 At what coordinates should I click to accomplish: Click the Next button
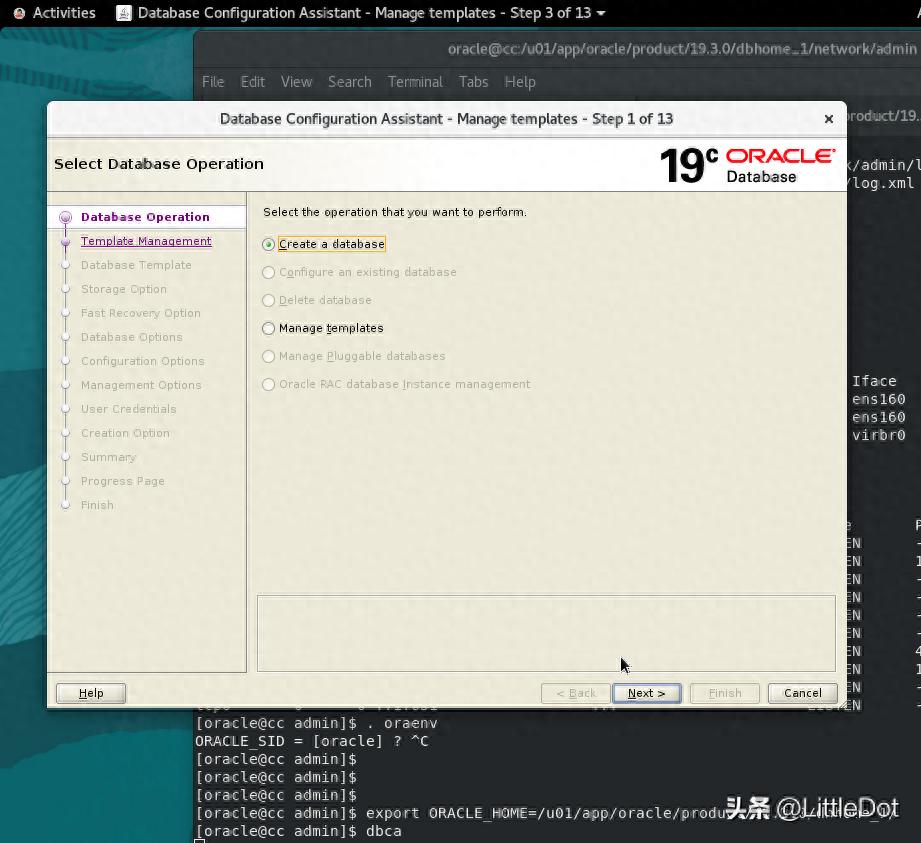(646, 693)
